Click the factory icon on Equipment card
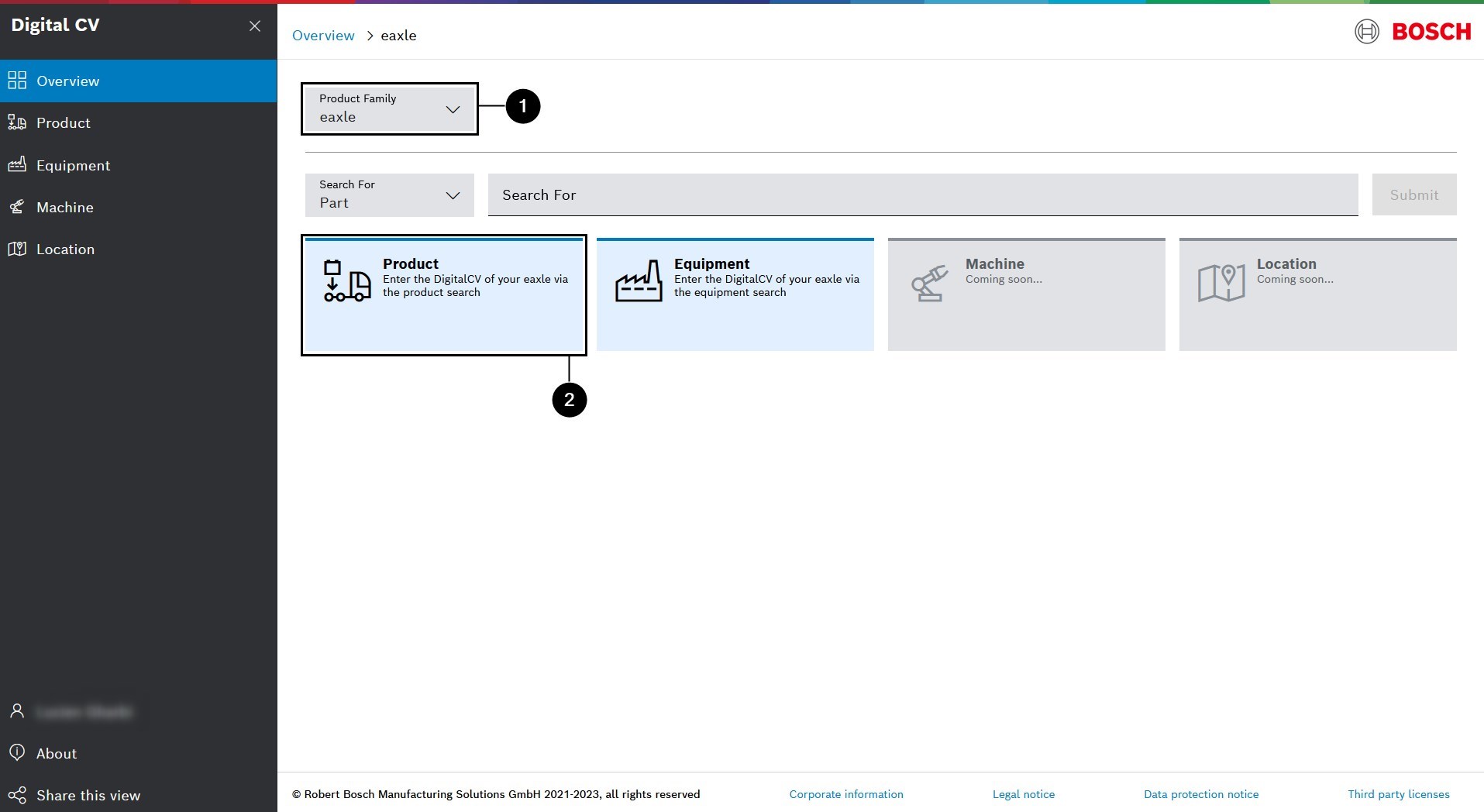This screenshot has height=812, width=1484. pos(639,280)
